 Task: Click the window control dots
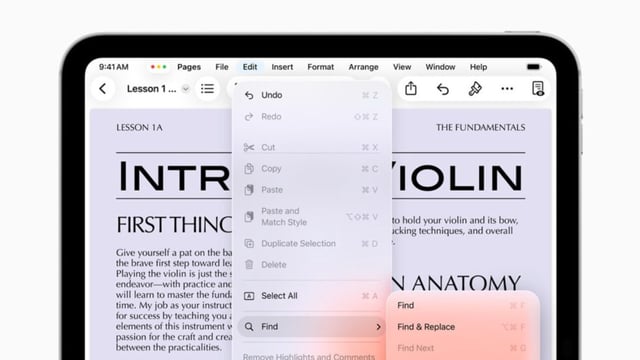pyautogui.click(x=158, y=67)
